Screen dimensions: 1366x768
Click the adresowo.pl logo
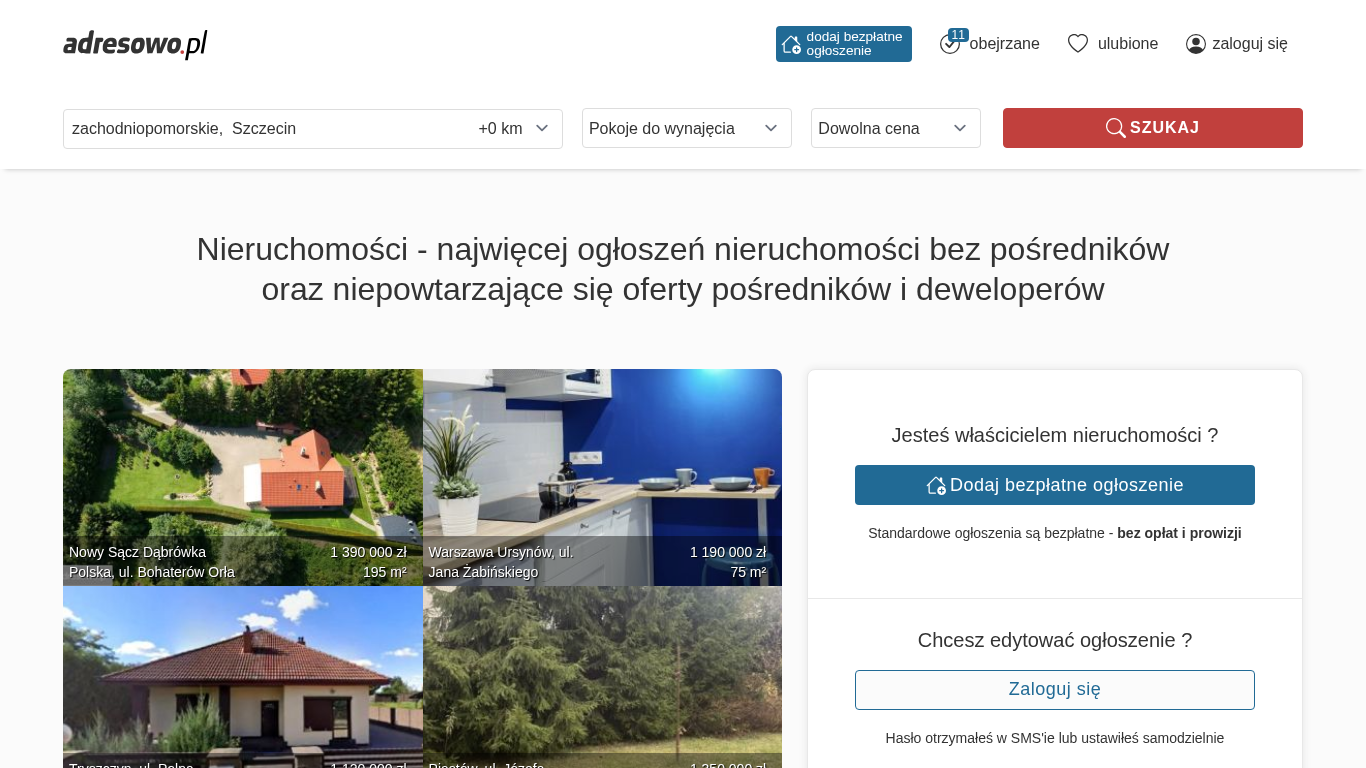(135, 44)
